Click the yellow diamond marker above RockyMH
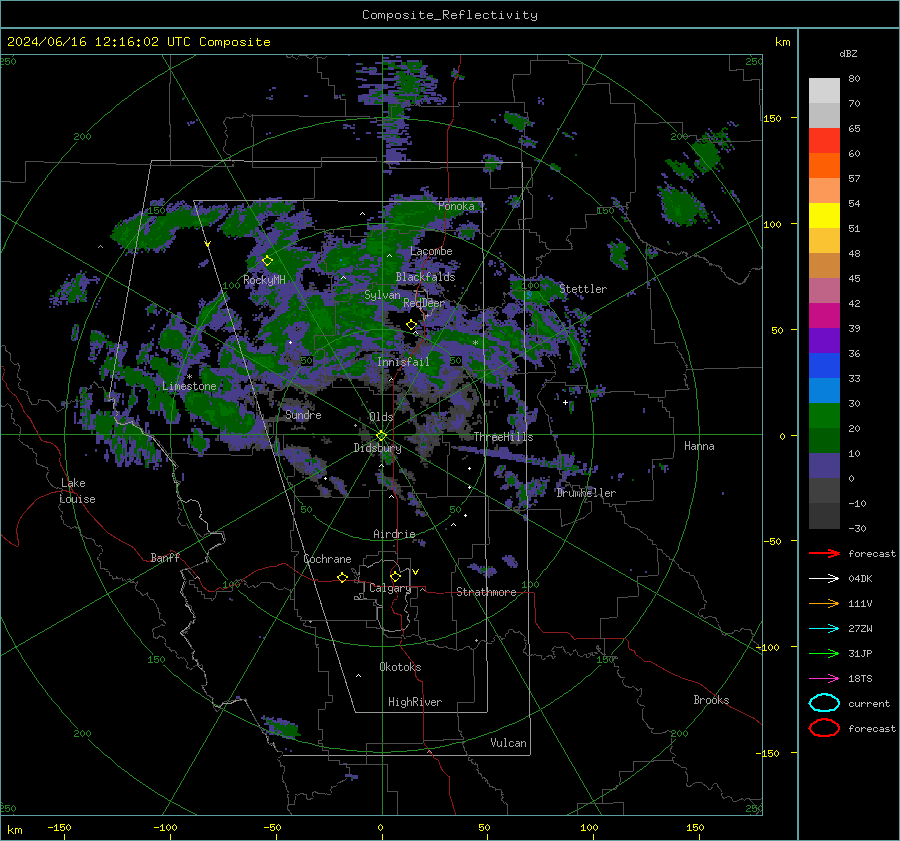Image resolution: width=900 pixels, height=841 pixels. pyautogui.click(x=267, y=261)
